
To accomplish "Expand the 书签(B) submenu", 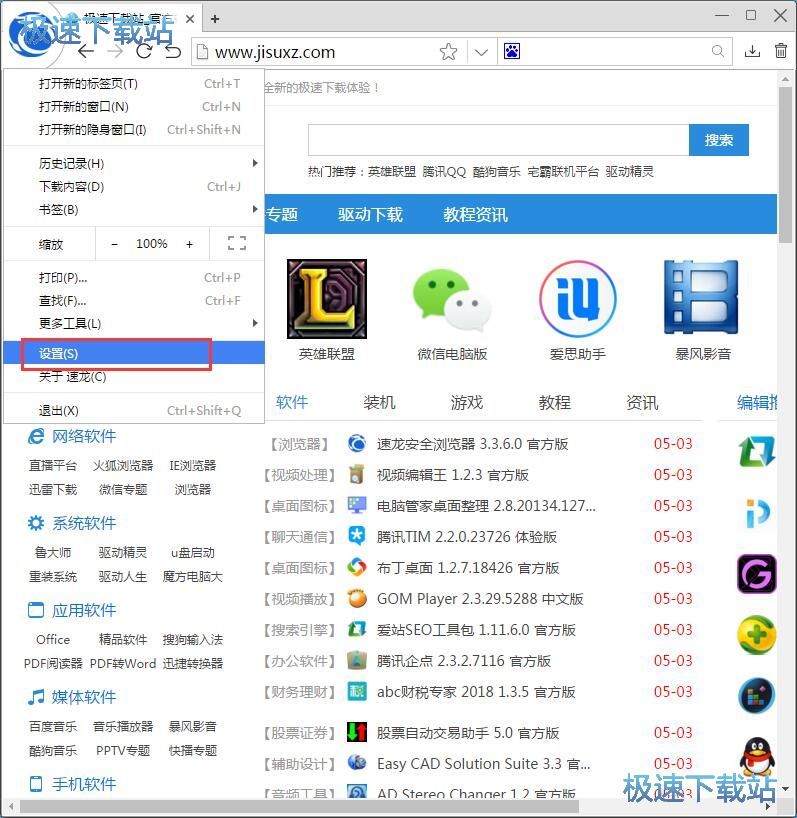I will coord(134,209).
